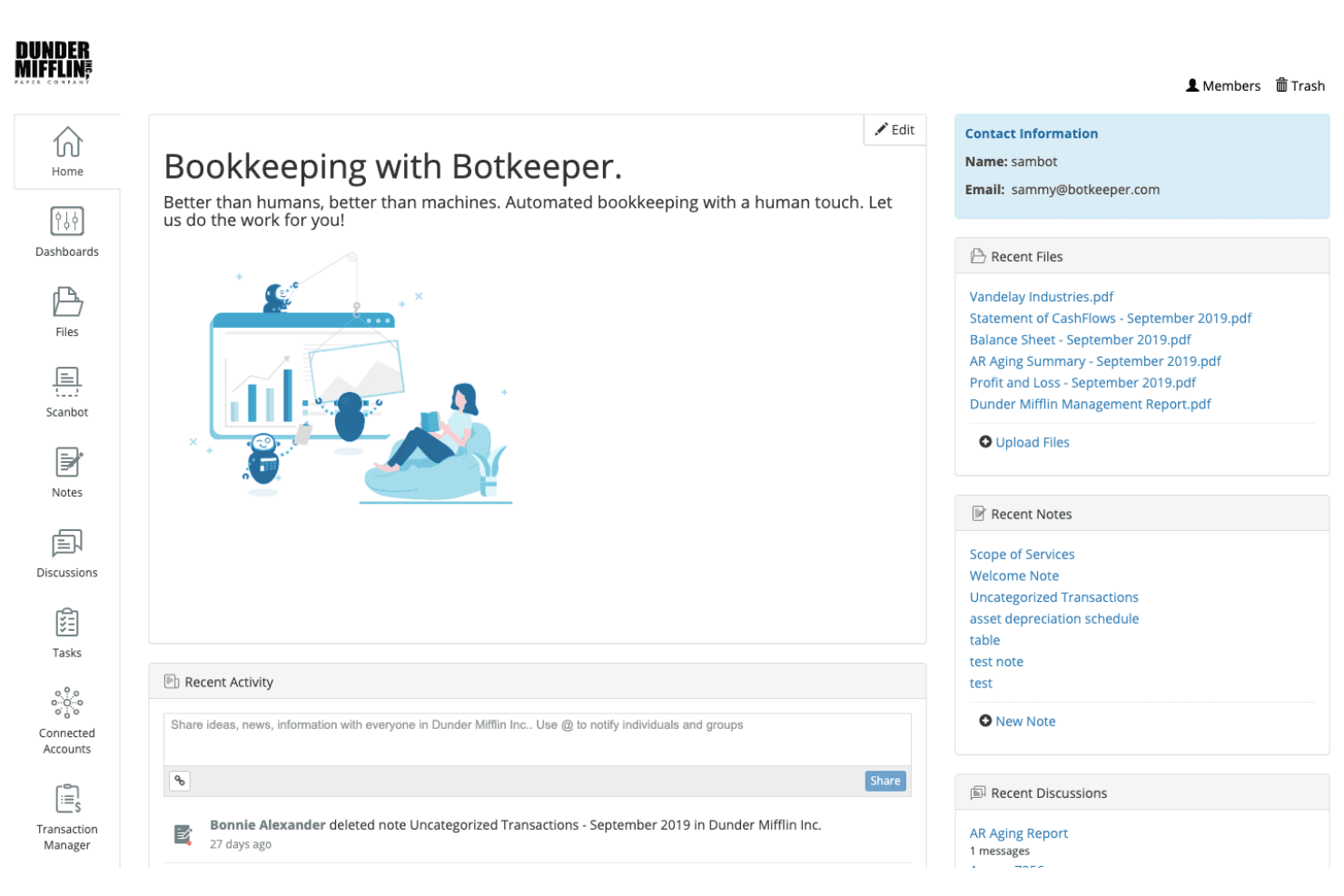Viewport: 1344px width, 896px height.
Task: Open the Members page
Action: 1223,85
